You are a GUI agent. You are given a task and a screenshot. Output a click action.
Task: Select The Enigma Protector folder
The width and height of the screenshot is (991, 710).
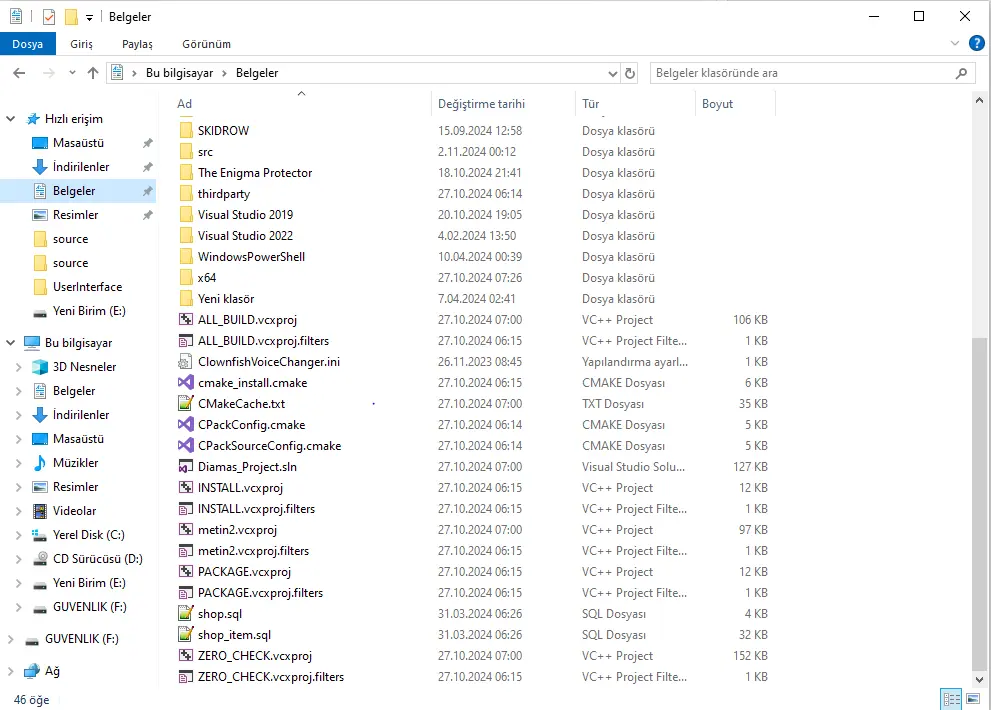click(x=255, y=173)
